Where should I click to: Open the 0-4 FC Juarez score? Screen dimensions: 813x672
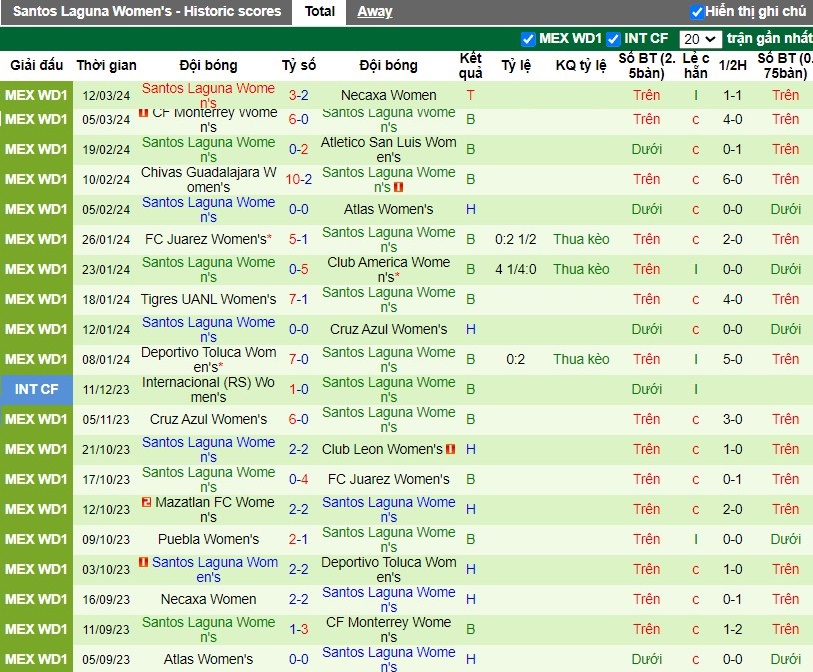tap(299, 479)
